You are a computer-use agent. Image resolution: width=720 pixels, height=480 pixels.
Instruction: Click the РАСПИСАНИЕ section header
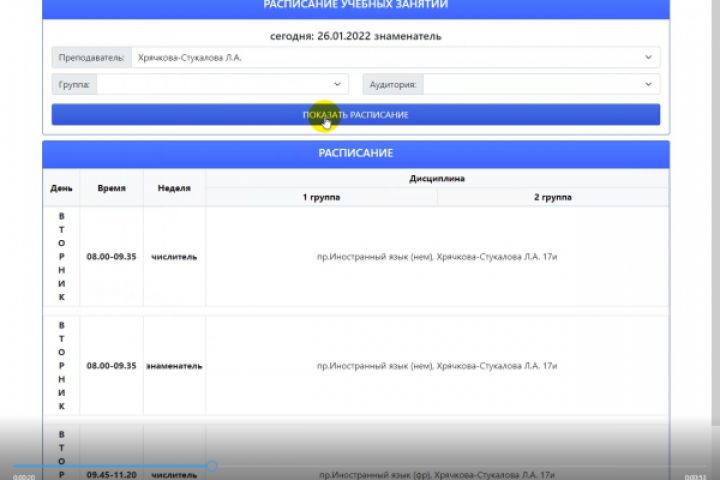[x=355, y=153]
